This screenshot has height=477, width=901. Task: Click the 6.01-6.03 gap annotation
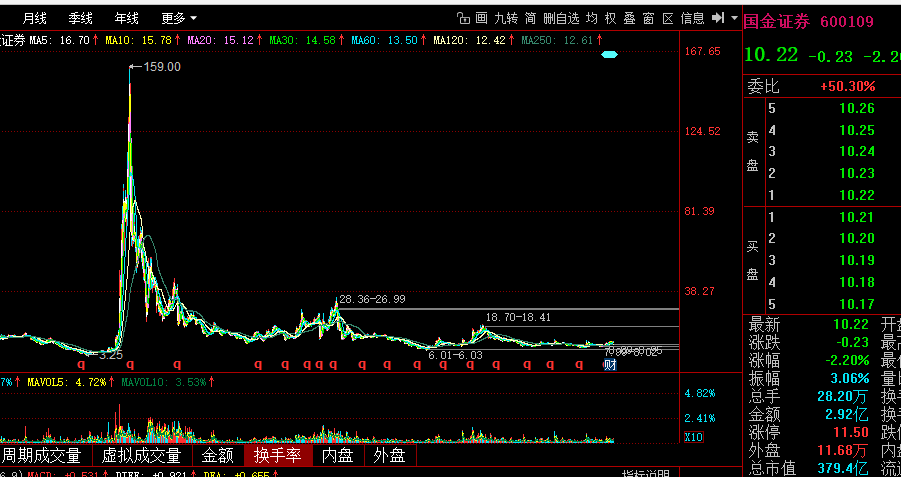(456, 356)
